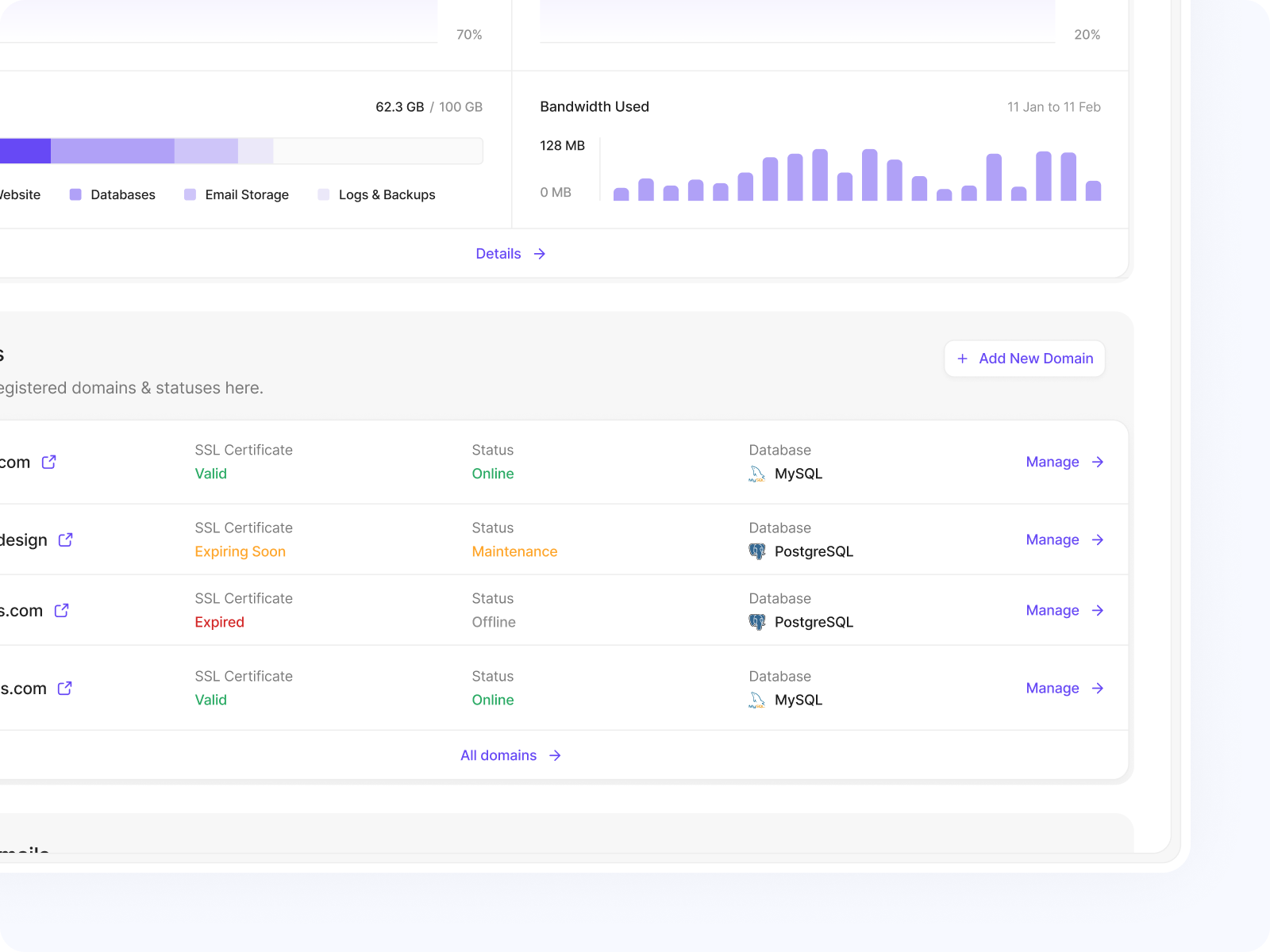
Task: Click the arrow icon beside All domains
Action: pyautogui.click(x=554, y=755)
